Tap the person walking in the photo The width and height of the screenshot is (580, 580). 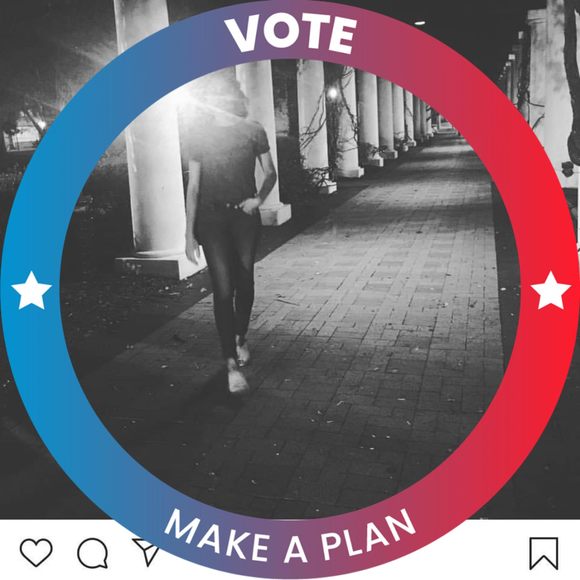coord(231,237)
